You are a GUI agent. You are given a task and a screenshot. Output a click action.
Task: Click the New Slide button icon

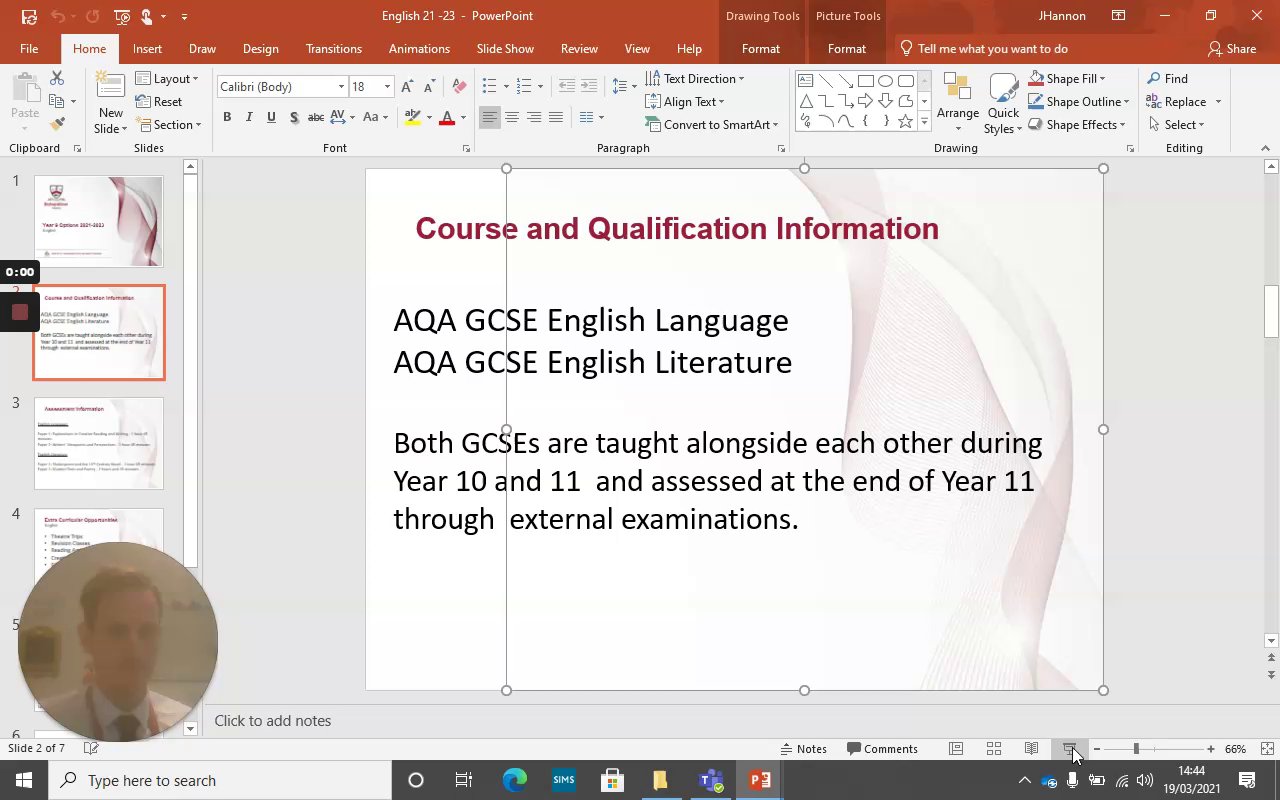click(x=111, y=87)
